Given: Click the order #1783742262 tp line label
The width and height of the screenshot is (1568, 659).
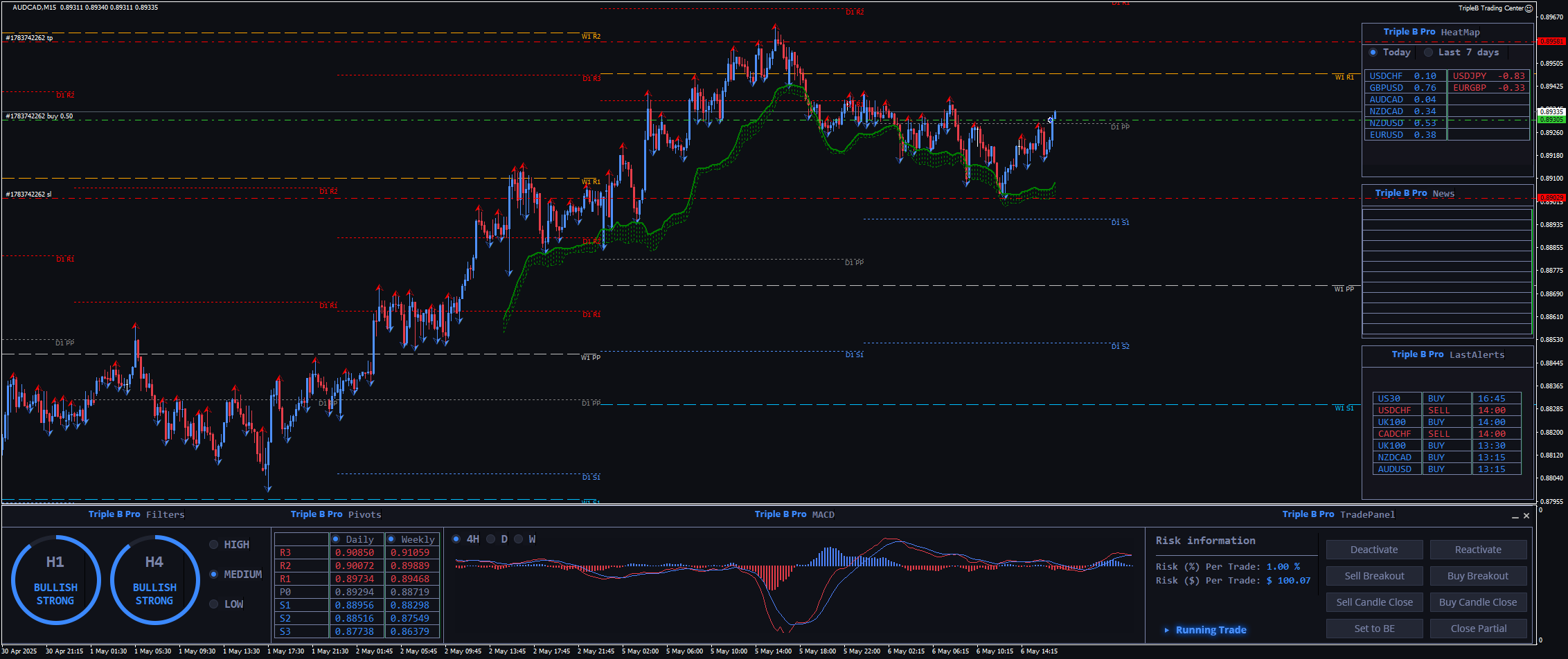Looking at the screenshot, I should point(29,38).
